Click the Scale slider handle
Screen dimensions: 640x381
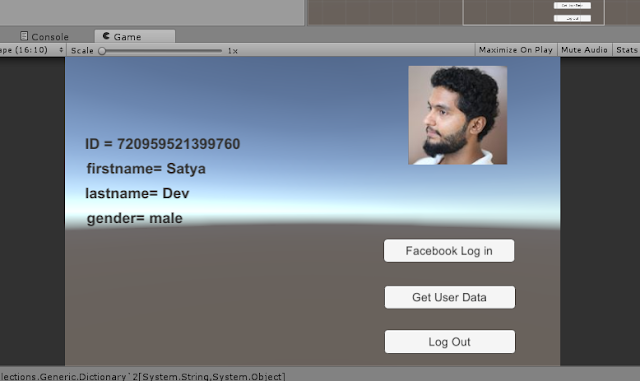pos(102,51)
